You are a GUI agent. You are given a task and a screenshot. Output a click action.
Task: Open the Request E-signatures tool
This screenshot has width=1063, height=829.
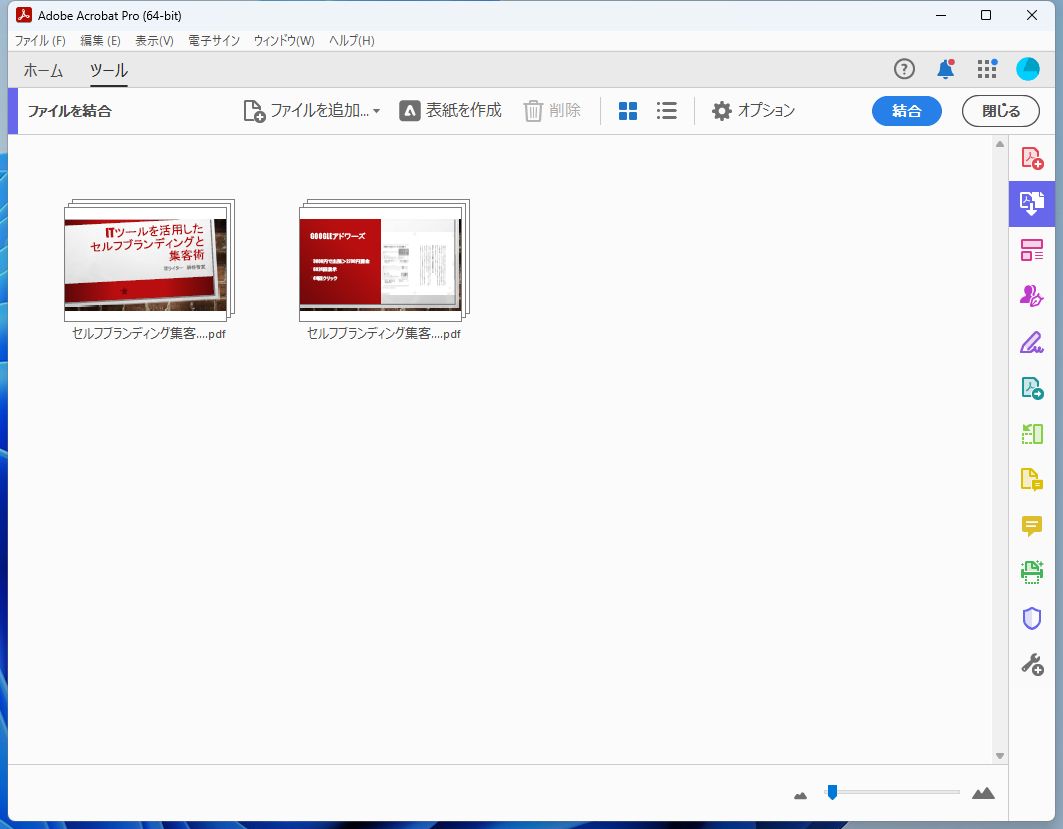pyautogui.click(x=1032, y=296)
